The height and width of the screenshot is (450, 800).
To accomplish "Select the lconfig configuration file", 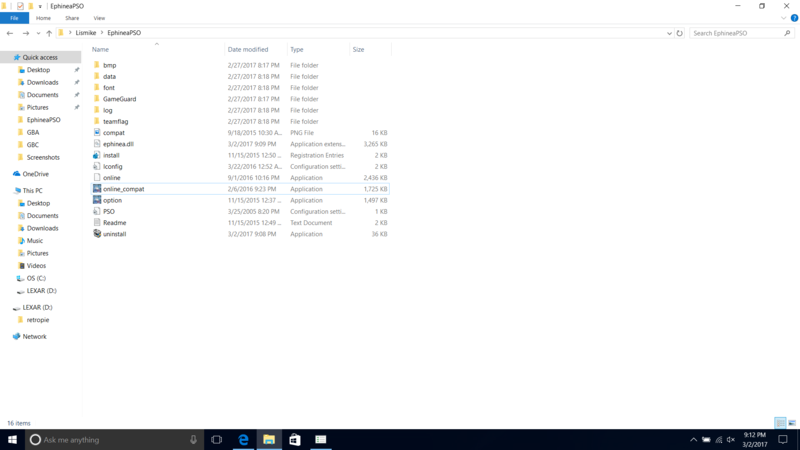I will (x=112, y=166).
